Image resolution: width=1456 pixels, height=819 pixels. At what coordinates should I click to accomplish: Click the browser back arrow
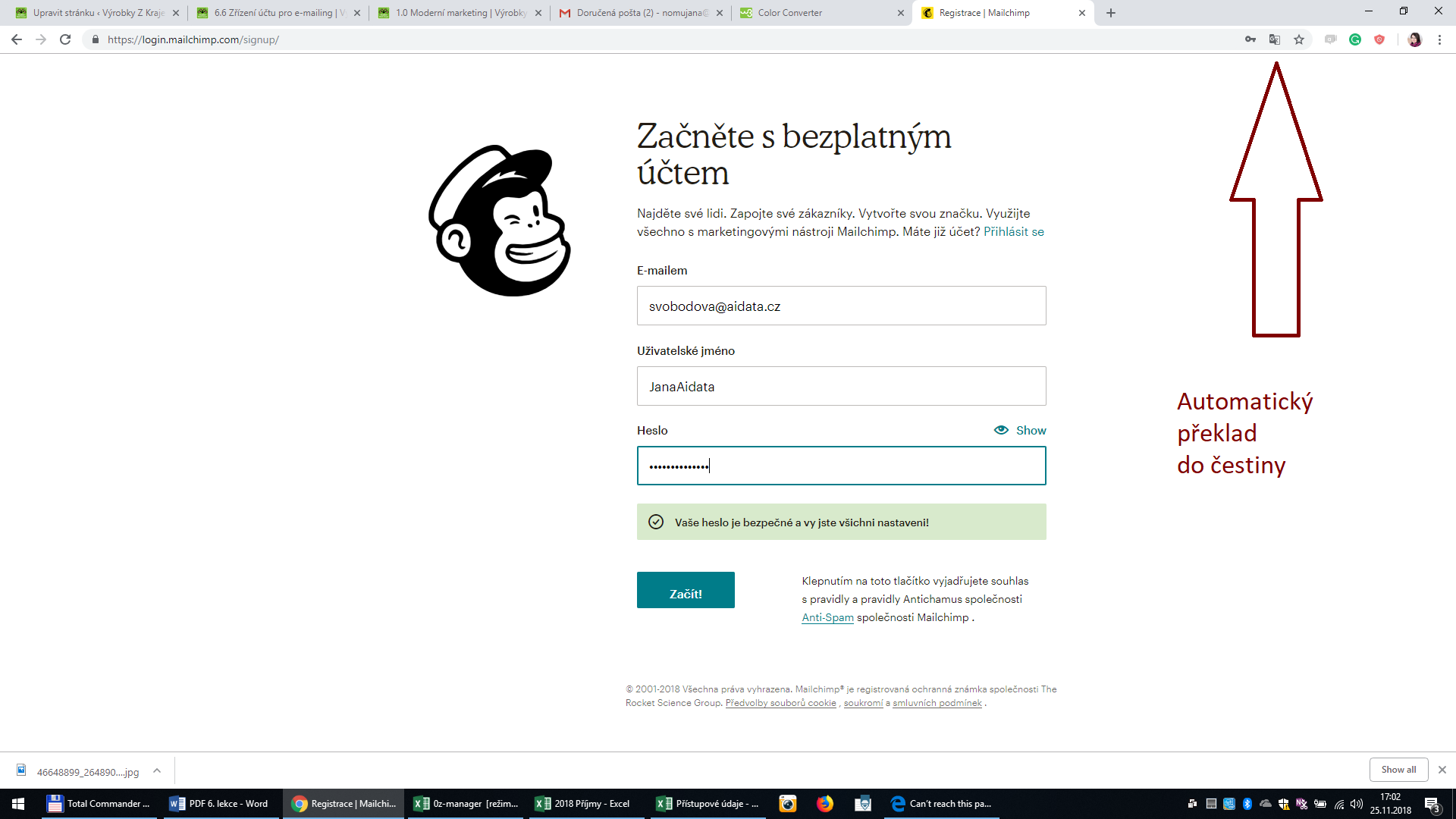click(17, 39)
